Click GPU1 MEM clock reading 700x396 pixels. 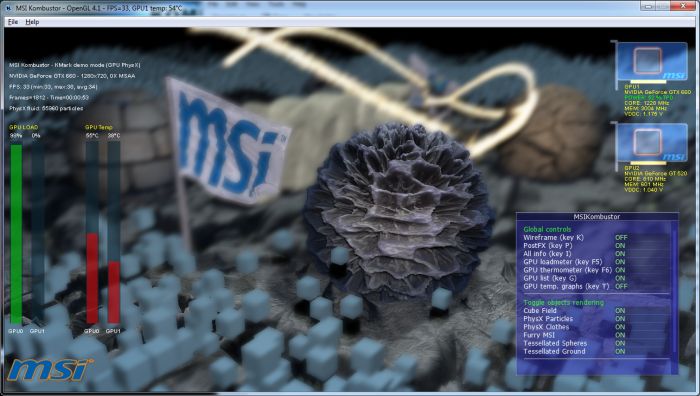(646, 108)
